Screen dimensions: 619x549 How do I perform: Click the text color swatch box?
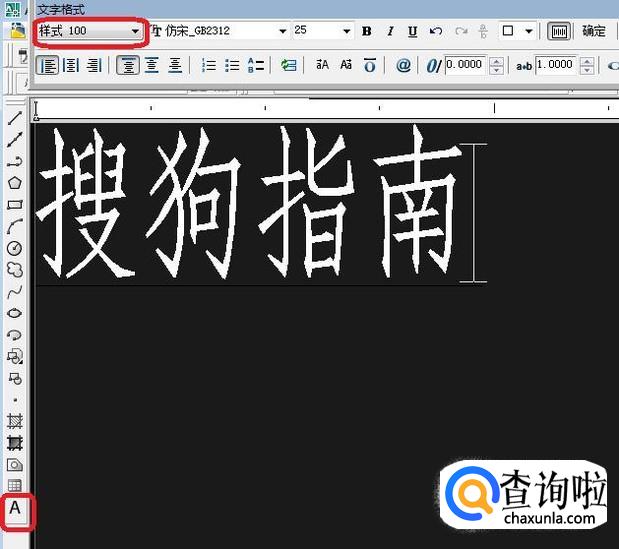508,31
